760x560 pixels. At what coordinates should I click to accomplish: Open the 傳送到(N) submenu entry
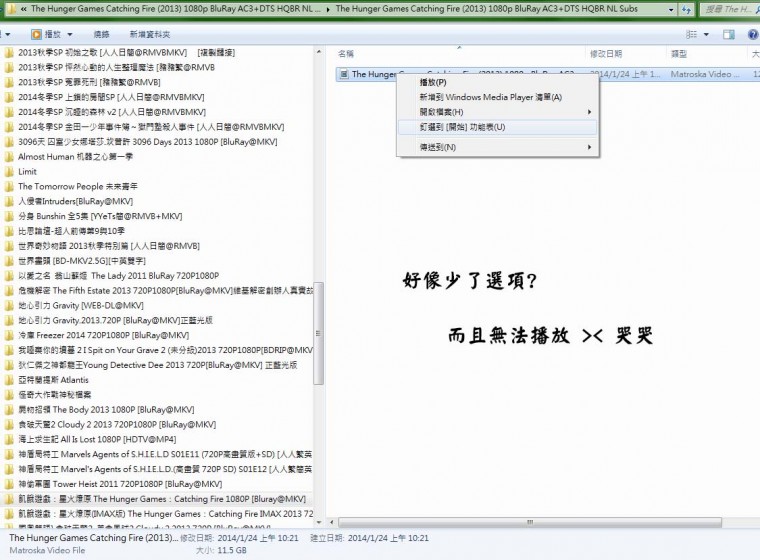coord(497,147)
